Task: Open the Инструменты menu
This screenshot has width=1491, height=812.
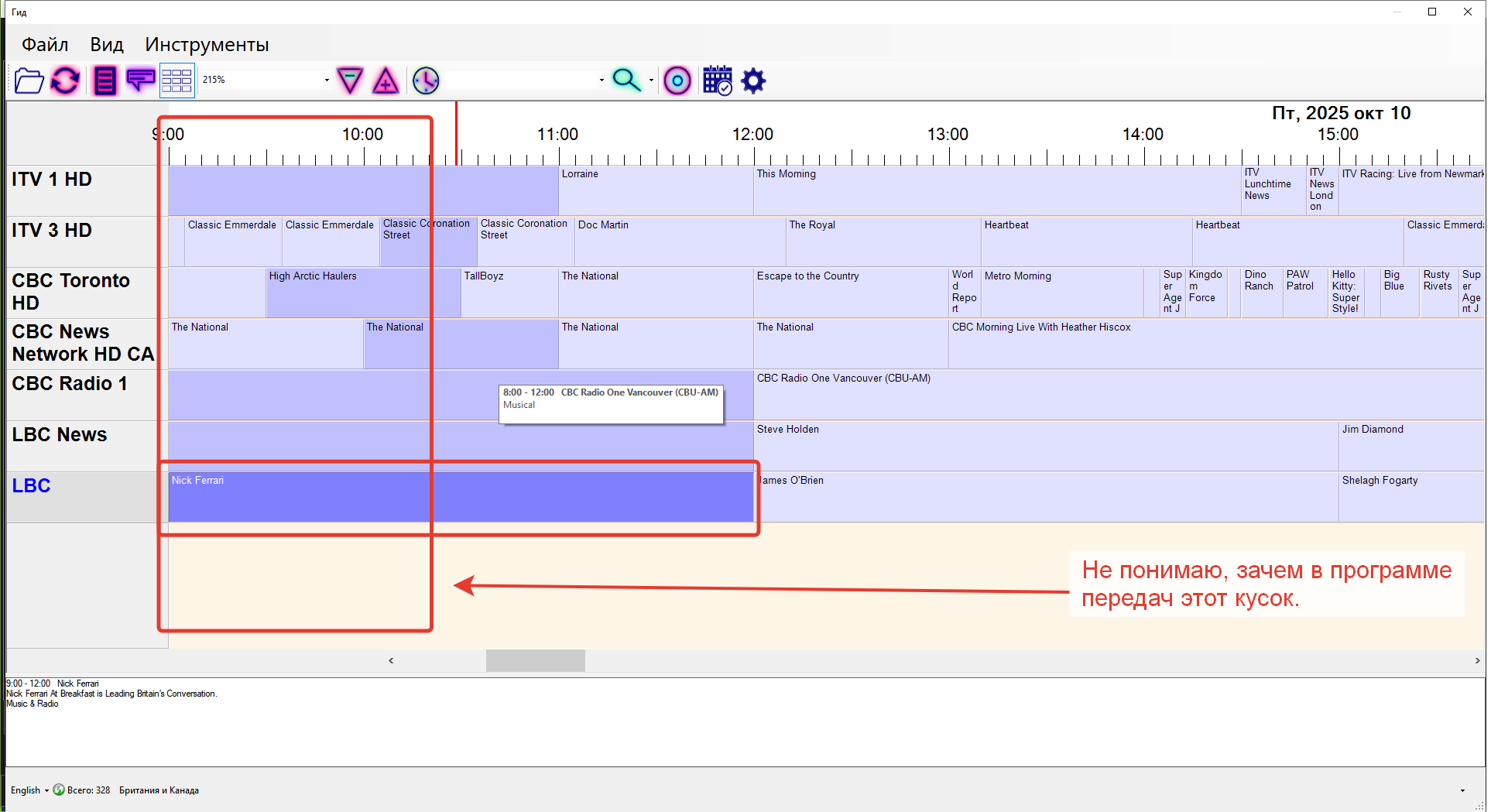Action: 207,45
